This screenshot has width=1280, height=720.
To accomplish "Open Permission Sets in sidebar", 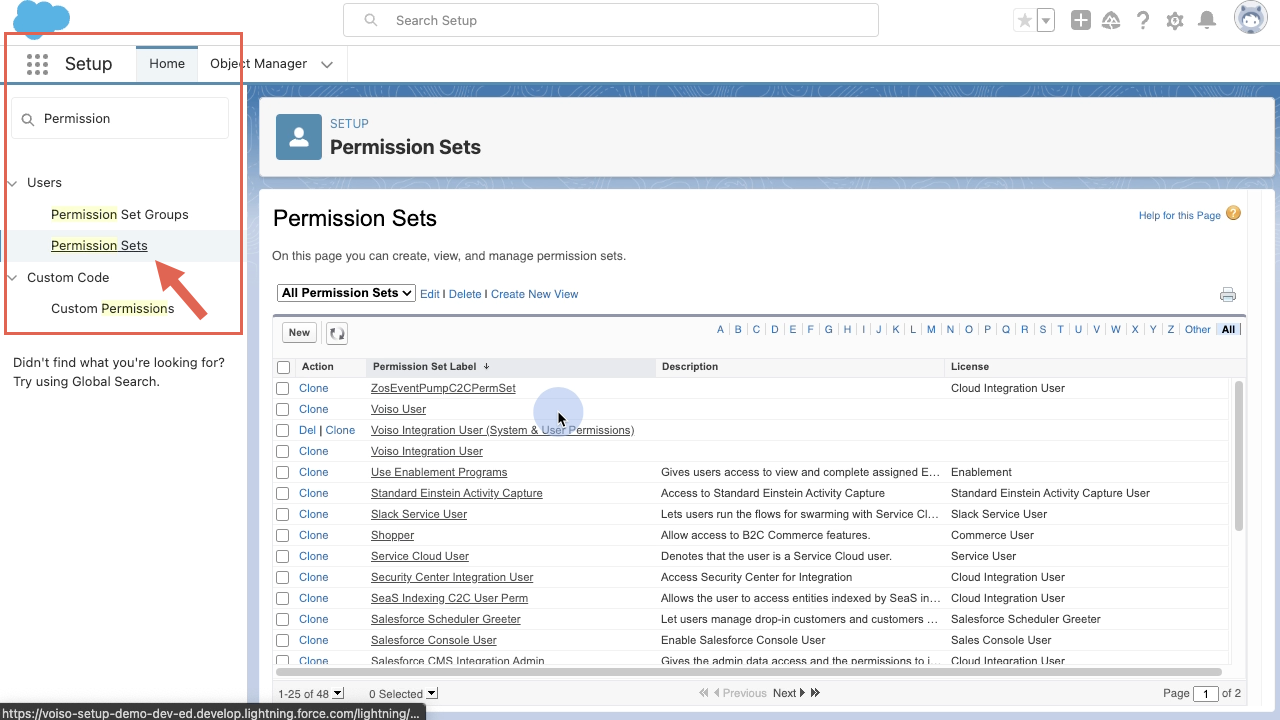I will pos(99,246).
